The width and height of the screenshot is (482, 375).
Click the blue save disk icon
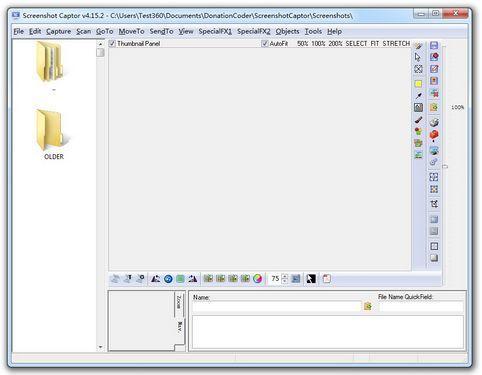coord(434,45)
